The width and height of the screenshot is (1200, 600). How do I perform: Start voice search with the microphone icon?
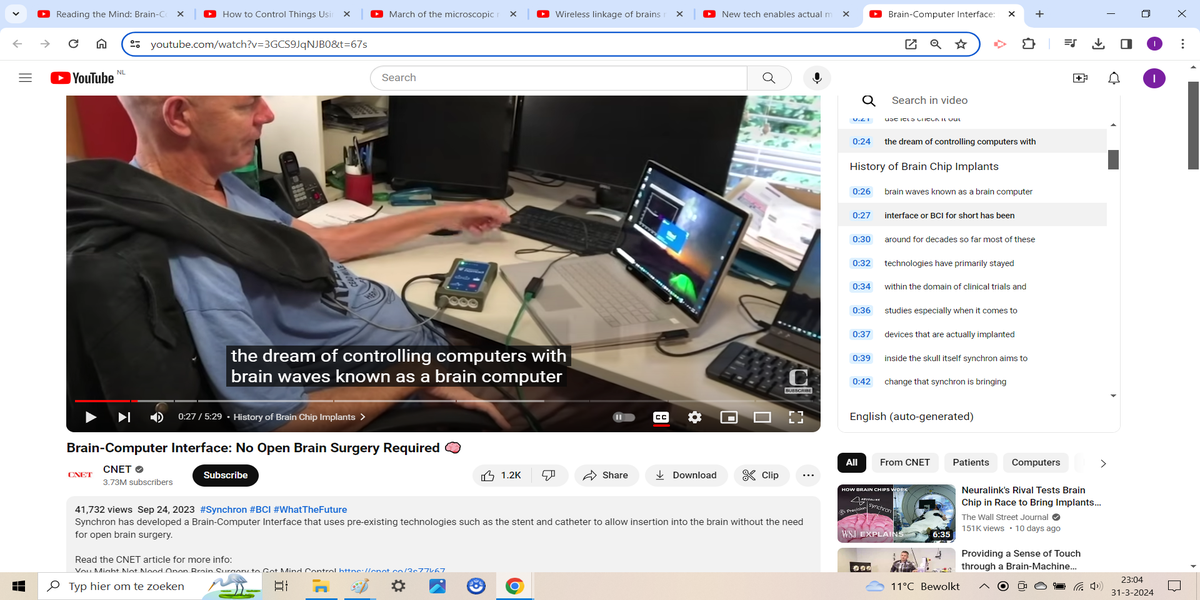coord(818,78)
